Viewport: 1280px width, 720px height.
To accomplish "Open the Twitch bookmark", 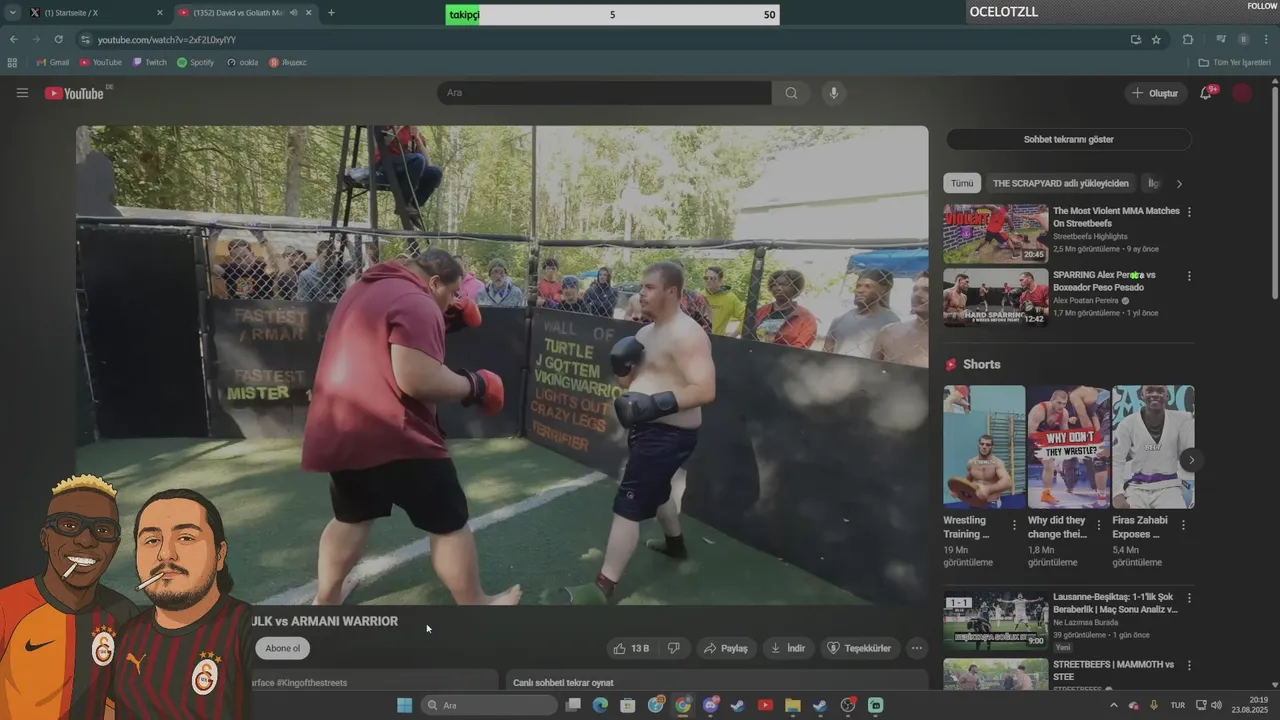I will 150,62.
